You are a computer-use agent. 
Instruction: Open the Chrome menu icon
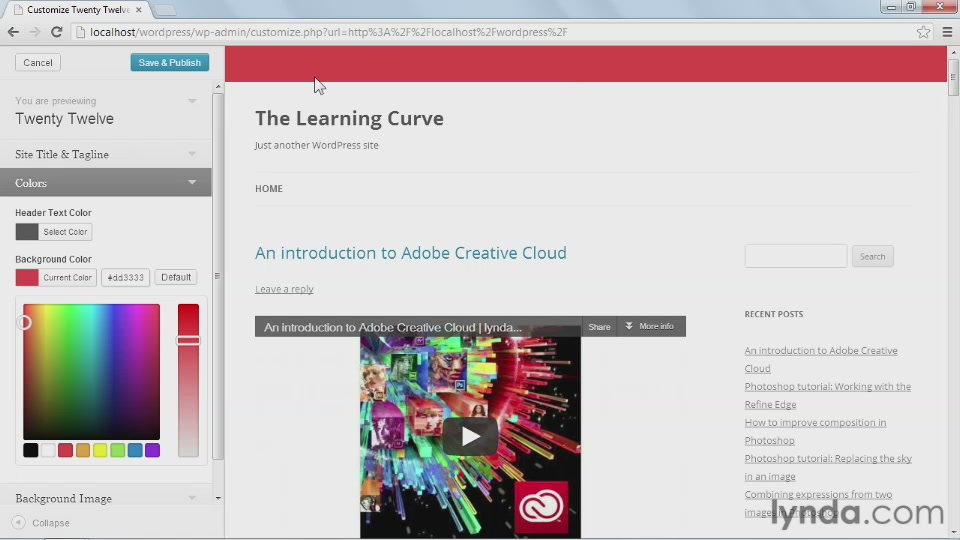click(x=947, y=32)
